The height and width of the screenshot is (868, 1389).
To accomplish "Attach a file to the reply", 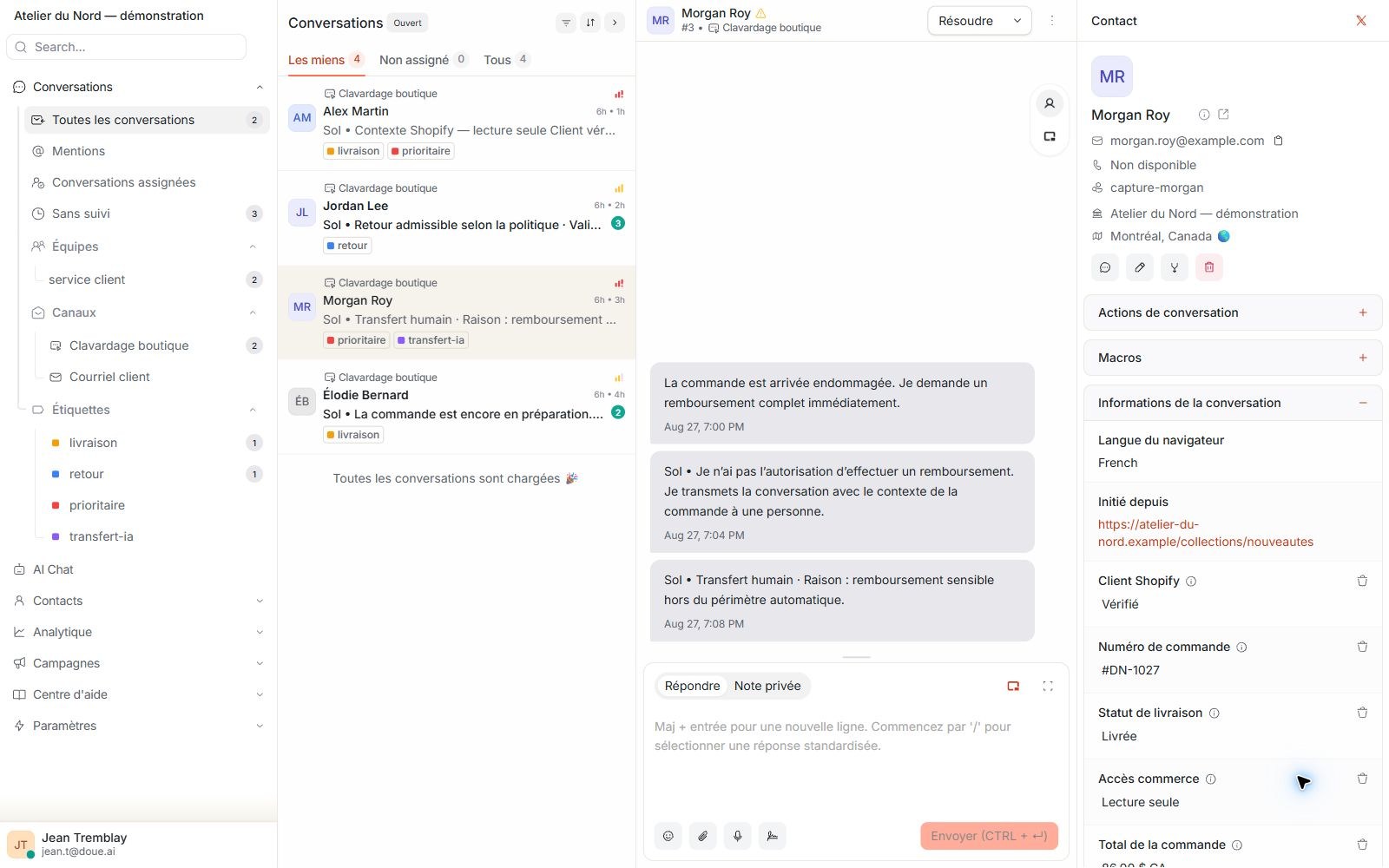I will [703, 836].
